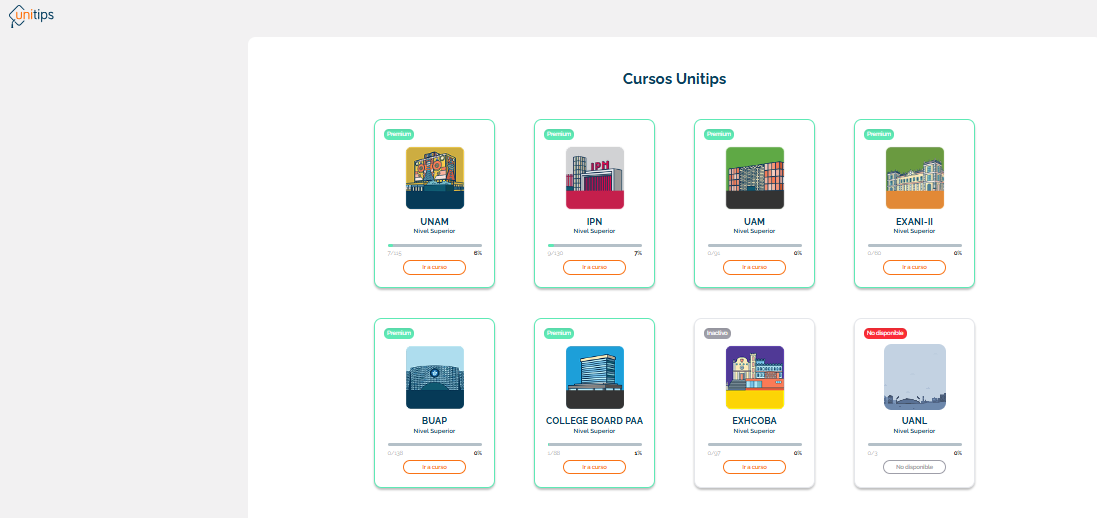The height and width of the screenshot is (518, 1097).
Task: Open the EXHCOBA course illustration
Action: pyautogui.click(x=754, y=377)
